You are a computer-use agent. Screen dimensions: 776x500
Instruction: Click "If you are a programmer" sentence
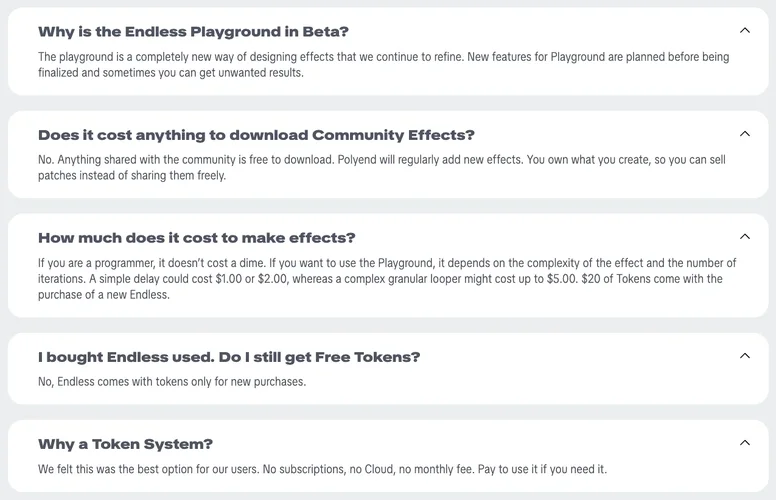tap(150, 263)
